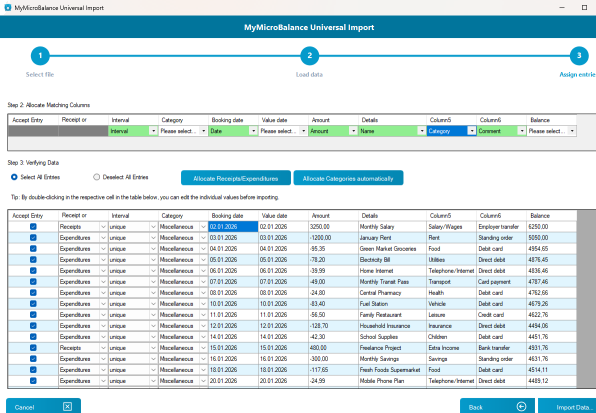Image resolution: width=596 pixels, height=413 pixels.
Task: Select the Monthly Transit Pass cell
Action: pos(393,282)
